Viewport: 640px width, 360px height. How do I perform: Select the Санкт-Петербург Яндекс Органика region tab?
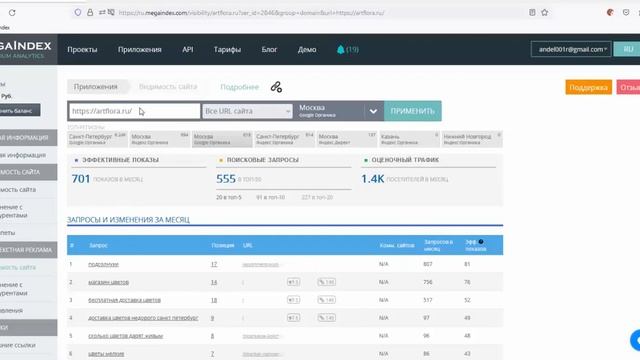(x=284, y=139)
